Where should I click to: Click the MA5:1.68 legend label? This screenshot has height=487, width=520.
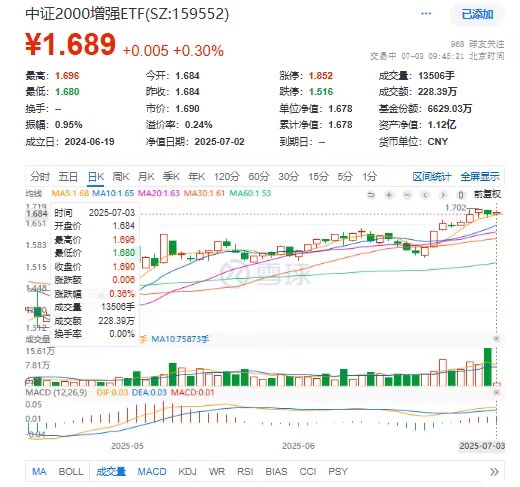click(70, 193)
